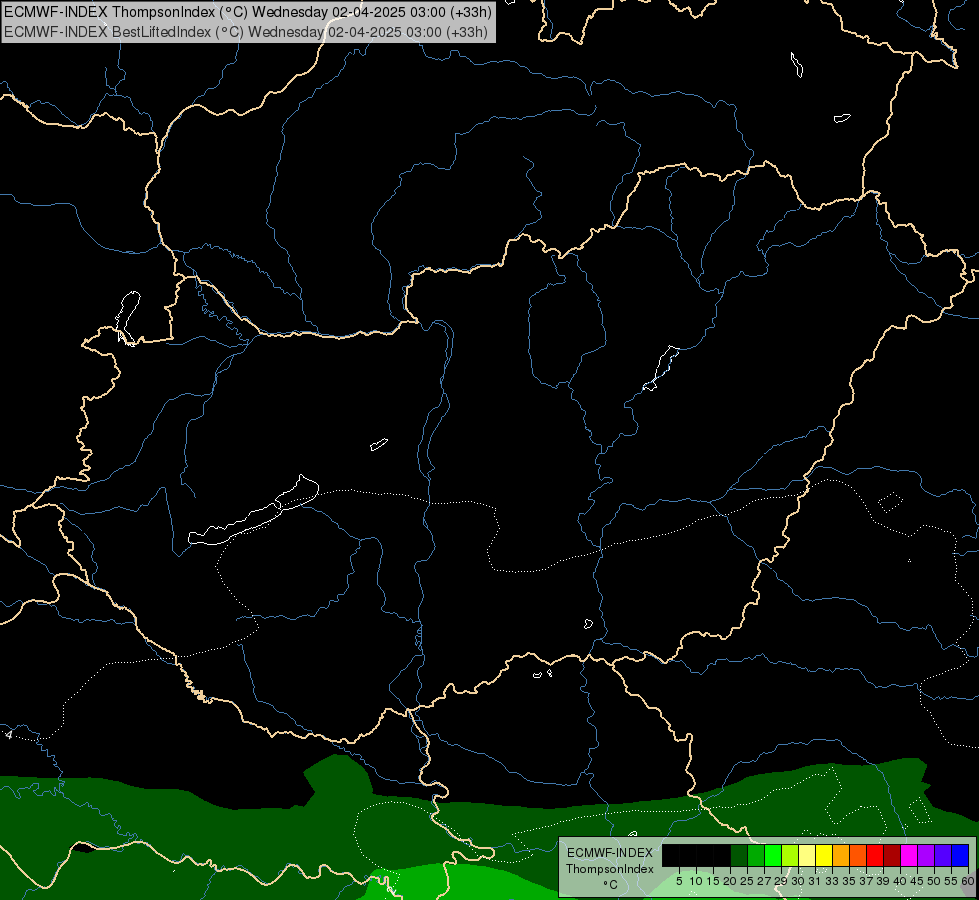Click the ThompsonIndex title line at top

click(248, 11)
